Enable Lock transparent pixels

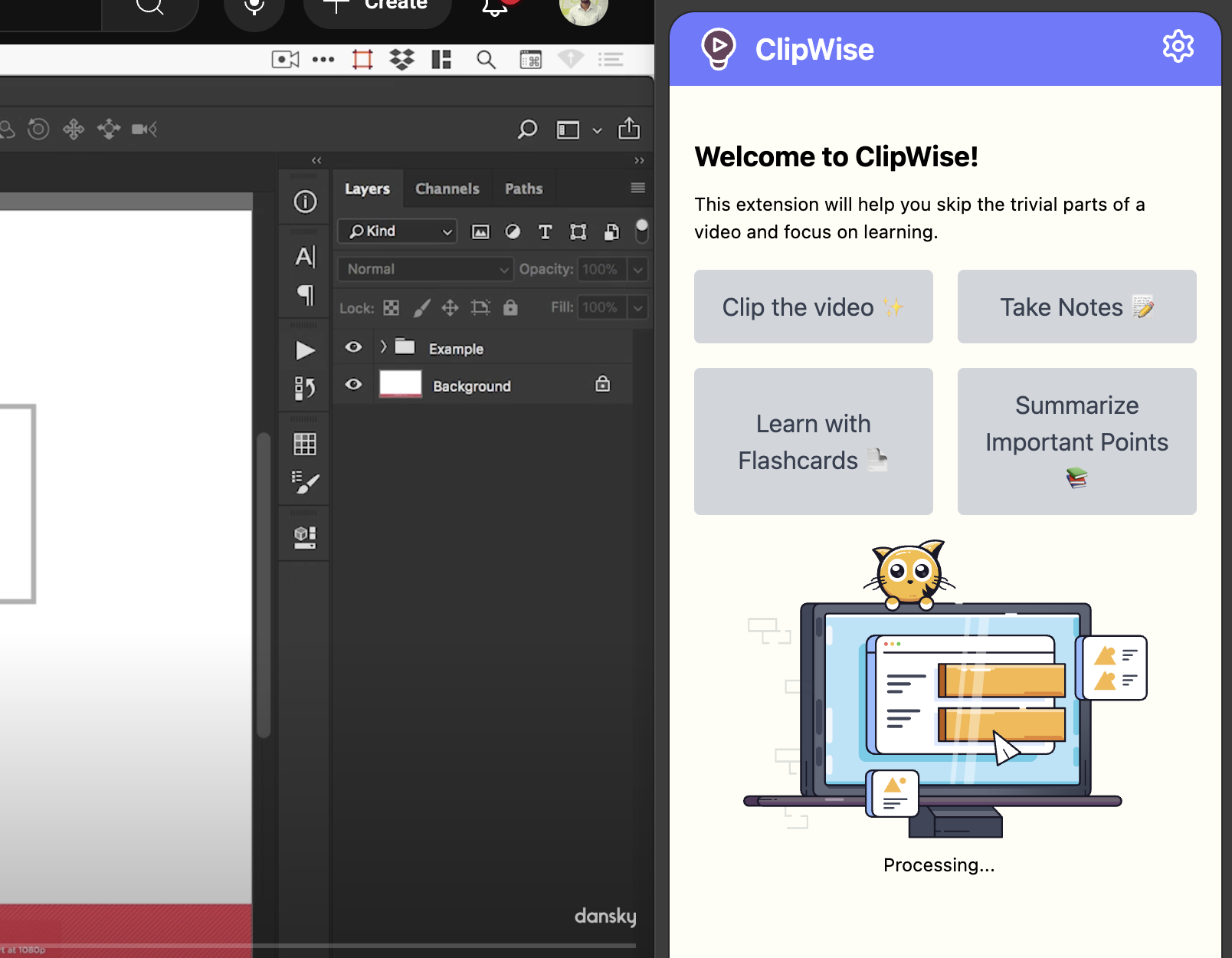click(x=391, y=307)
